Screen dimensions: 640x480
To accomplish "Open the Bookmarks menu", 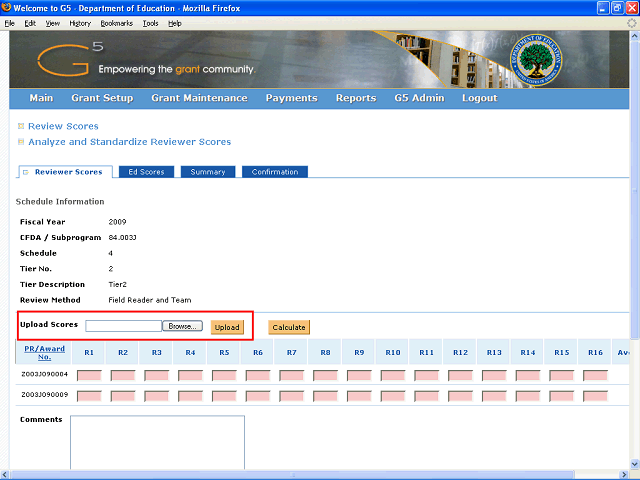I will 117,23.
